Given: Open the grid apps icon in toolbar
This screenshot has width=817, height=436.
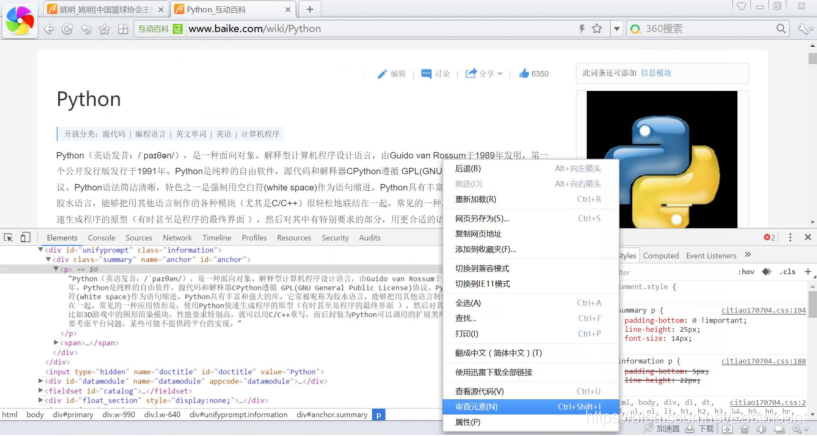Looking at the screenshot, I should coord(123,29).
